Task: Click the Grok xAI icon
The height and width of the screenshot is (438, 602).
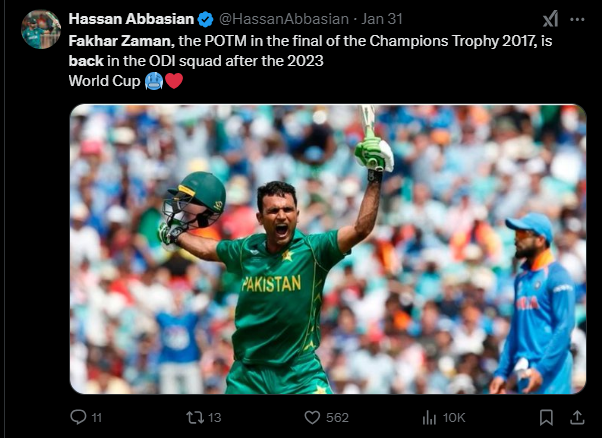Action: pos(550,19)
